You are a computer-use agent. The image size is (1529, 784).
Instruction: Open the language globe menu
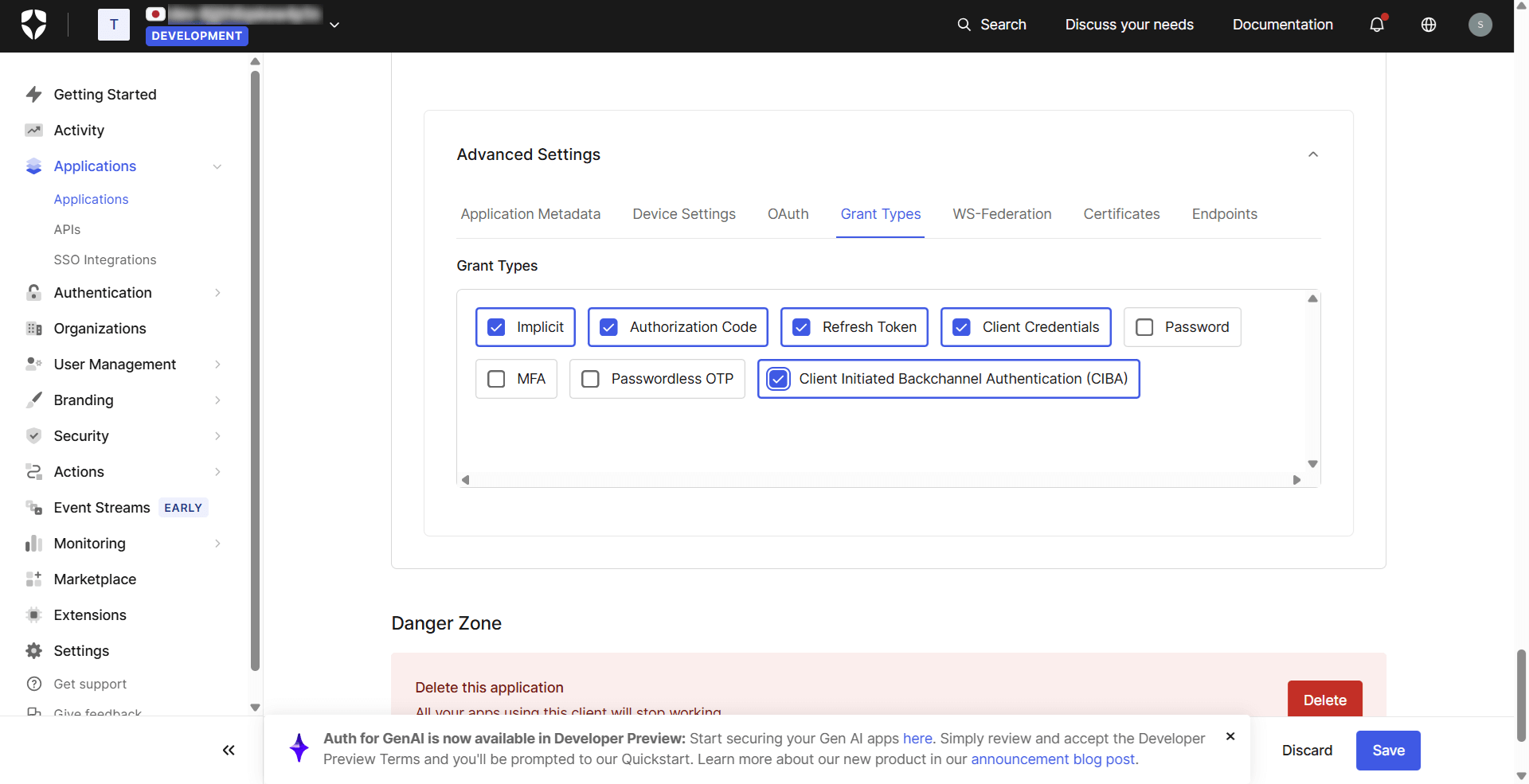[x=1428, y=25]
